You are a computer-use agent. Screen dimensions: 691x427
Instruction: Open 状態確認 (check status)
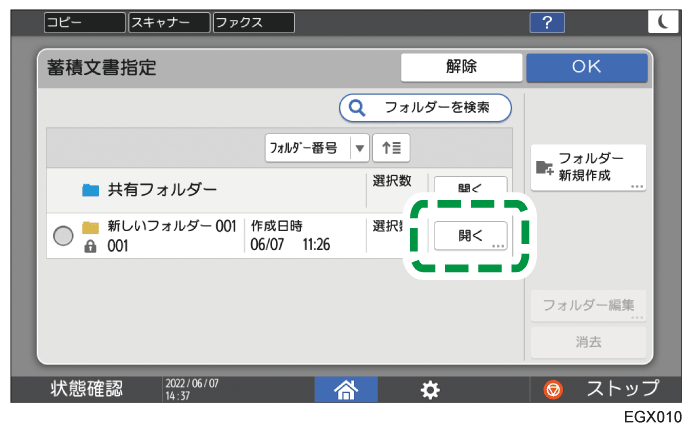click(x=87, y=389)
